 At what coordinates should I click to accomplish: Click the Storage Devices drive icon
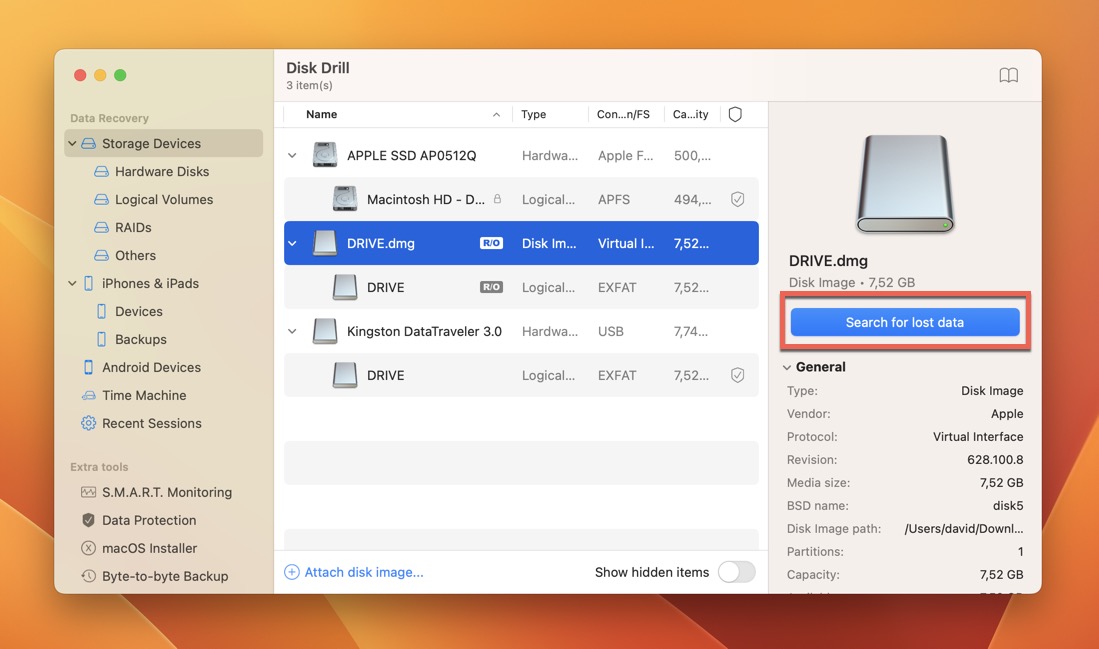[x=88, y=144]
